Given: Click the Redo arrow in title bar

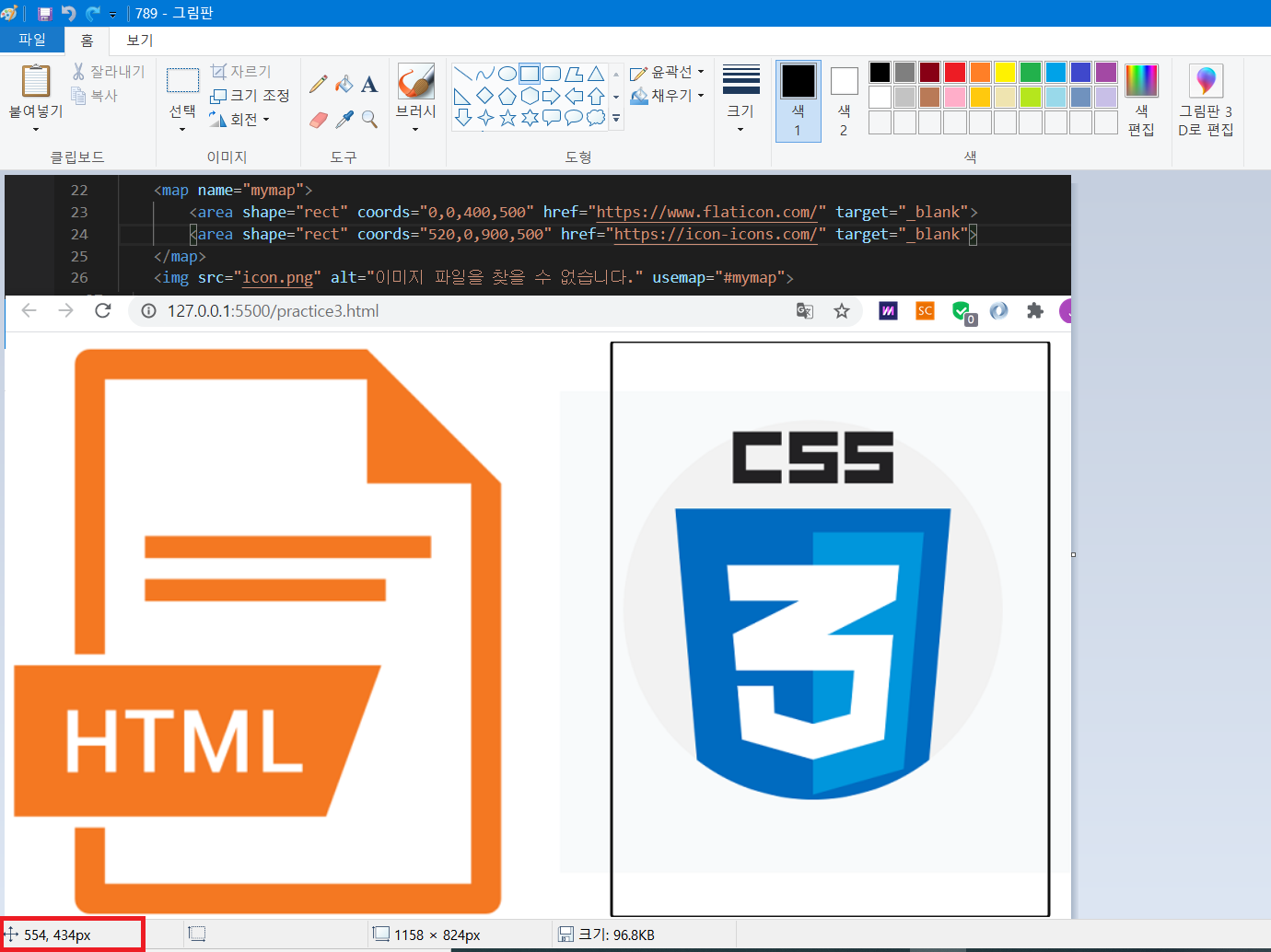Looking at the screenshot, I should (x=92, y=14).
